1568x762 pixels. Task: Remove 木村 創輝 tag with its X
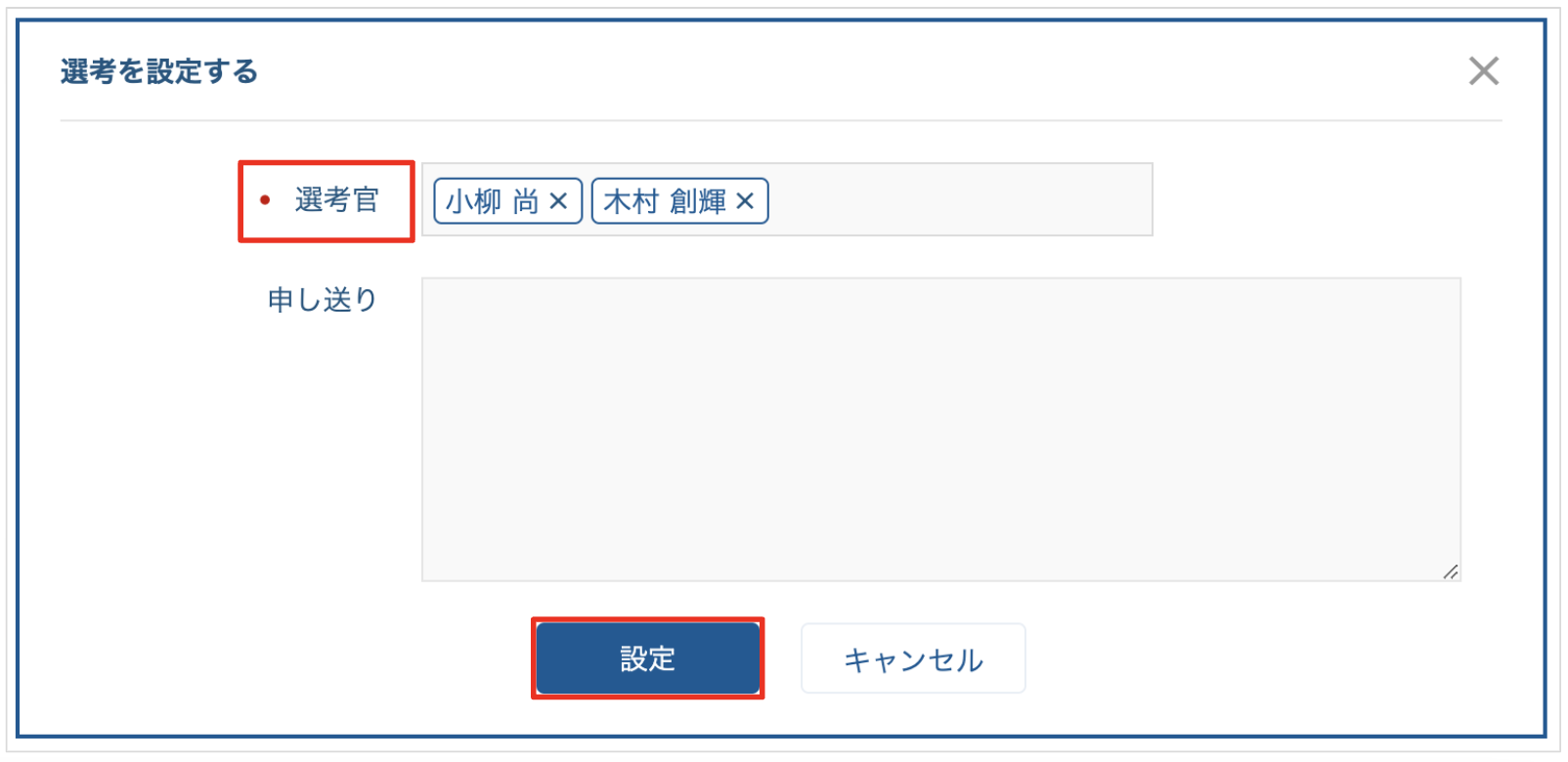point(745,201)
